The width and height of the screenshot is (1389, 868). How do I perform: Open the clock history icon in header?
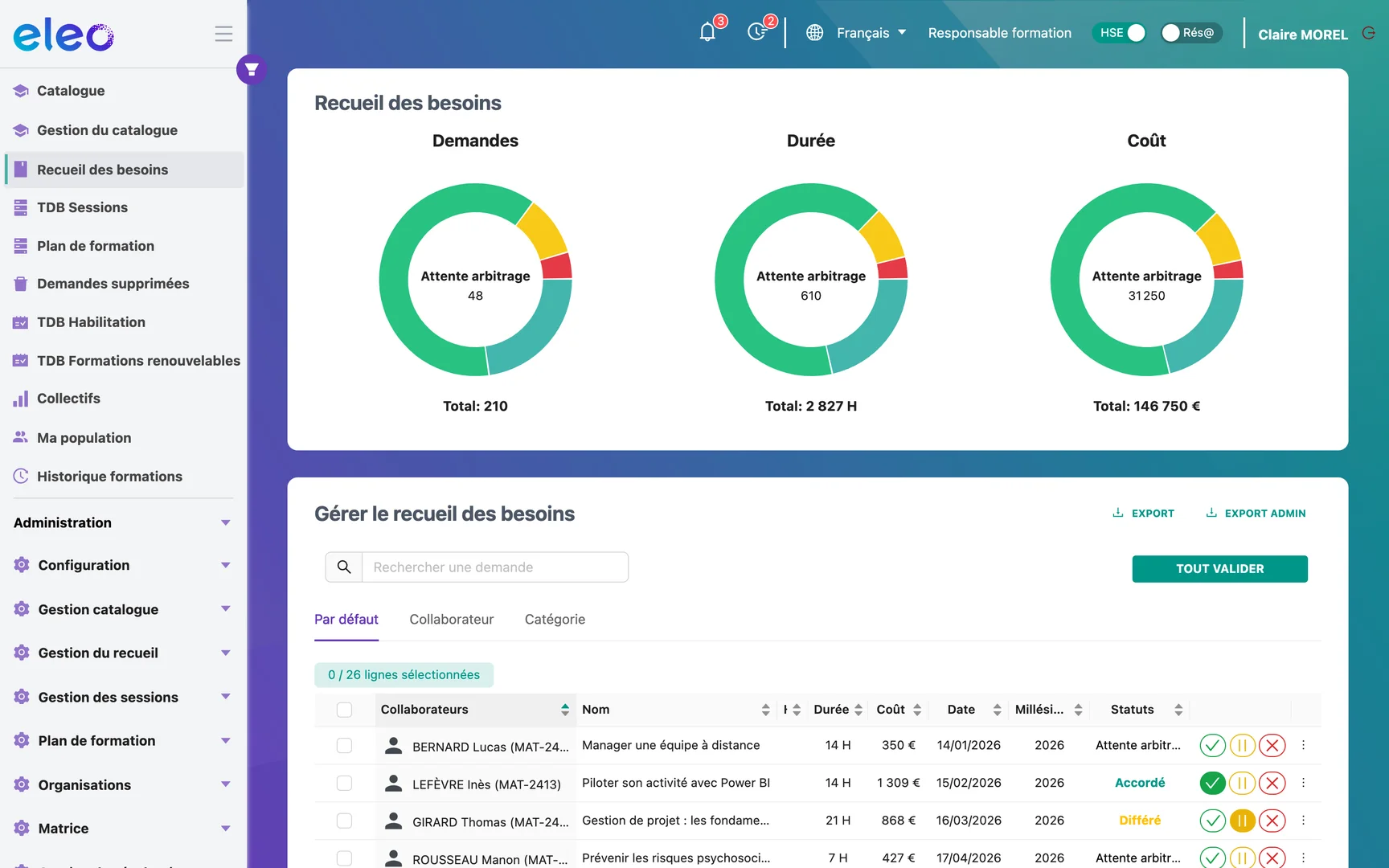756,32
